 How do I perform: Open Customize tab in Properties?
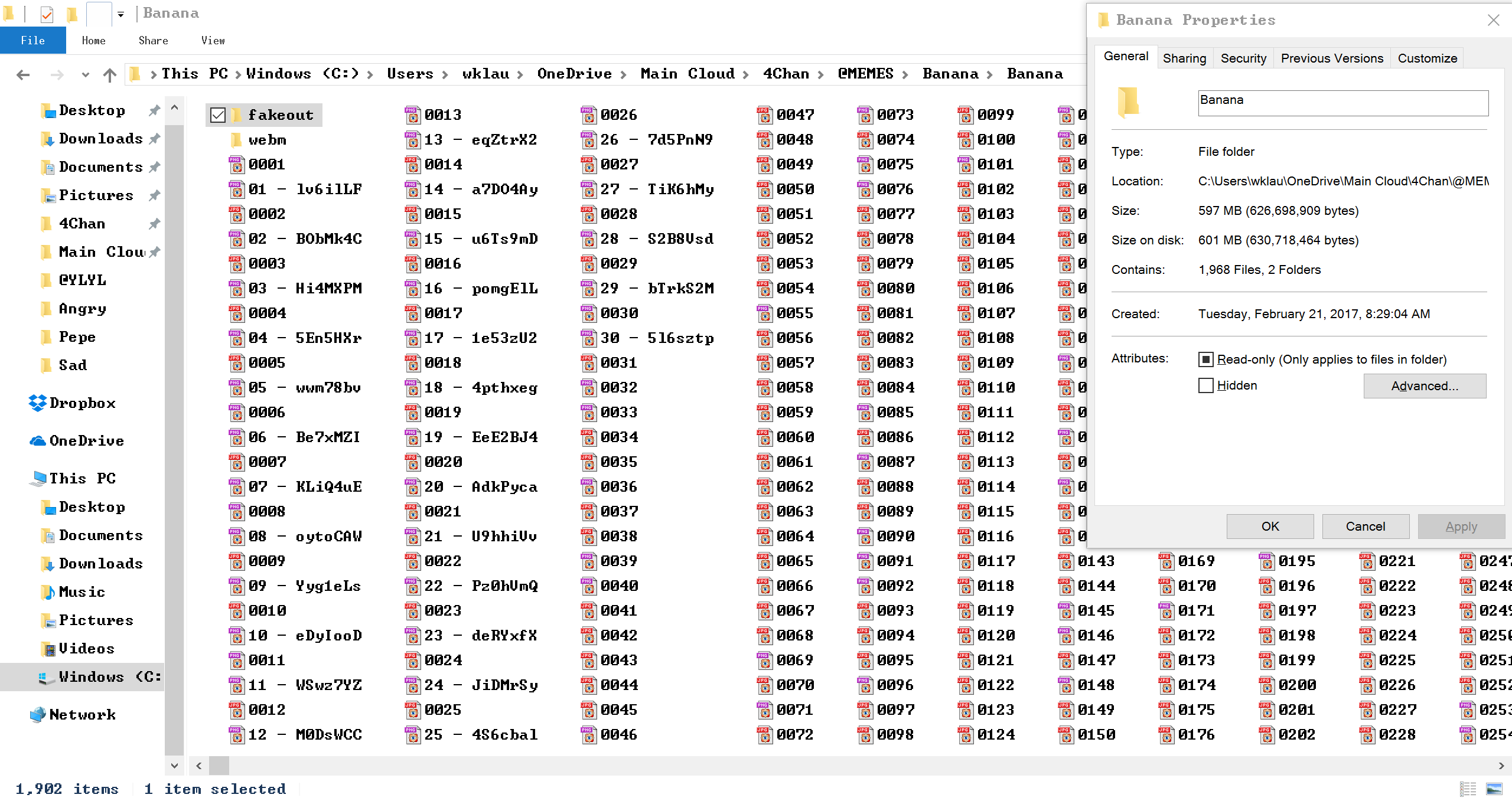click(1427, 58)
